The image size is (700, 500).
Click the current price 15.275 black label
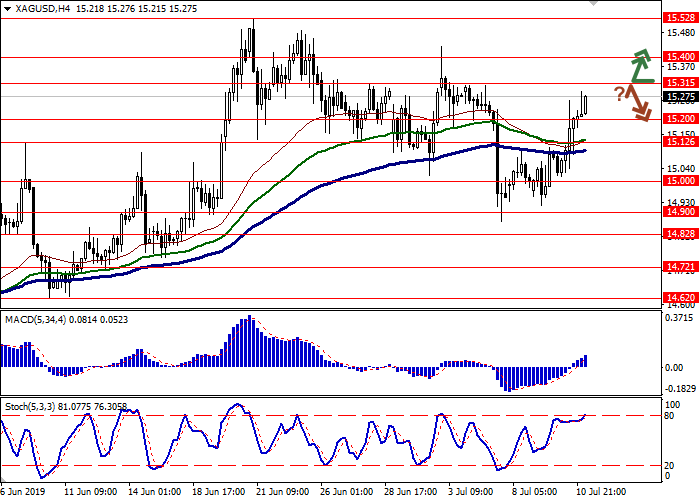click(680, 97)
